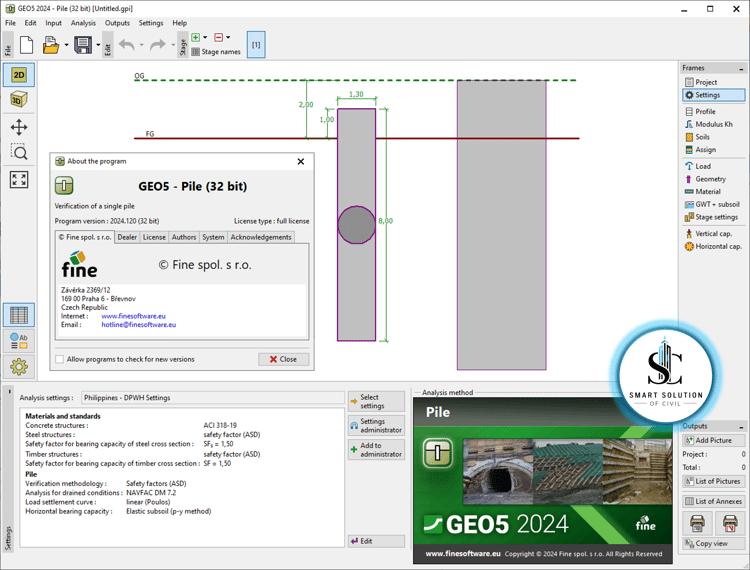
Task: Open the Vertical cap. frame
Action: coord(713,233)
